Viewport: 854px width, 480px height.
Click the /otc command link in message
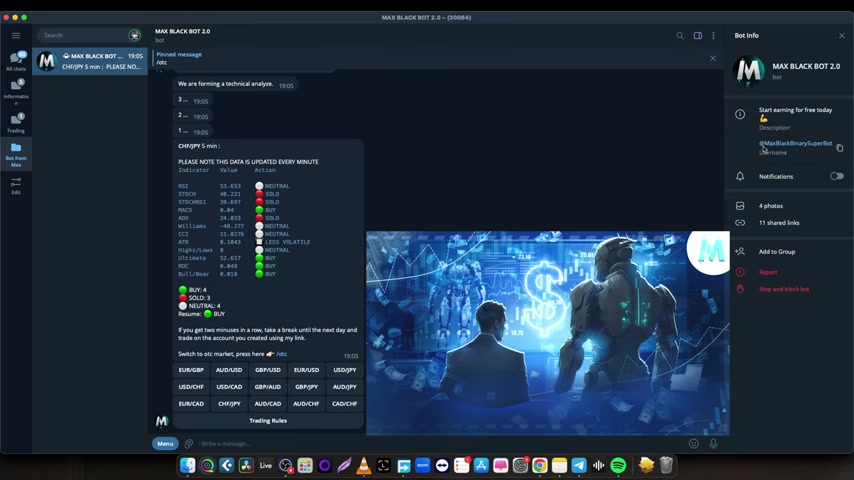pos(281,354)
